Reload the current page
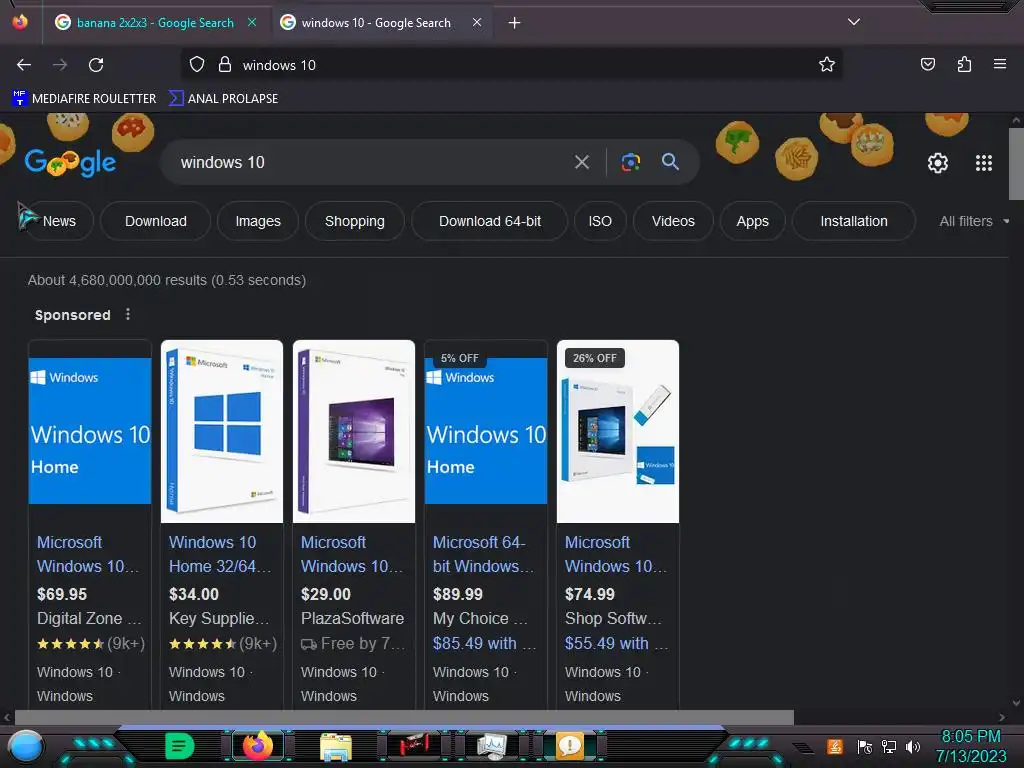1024x768 pixels. tap(96, 65)
